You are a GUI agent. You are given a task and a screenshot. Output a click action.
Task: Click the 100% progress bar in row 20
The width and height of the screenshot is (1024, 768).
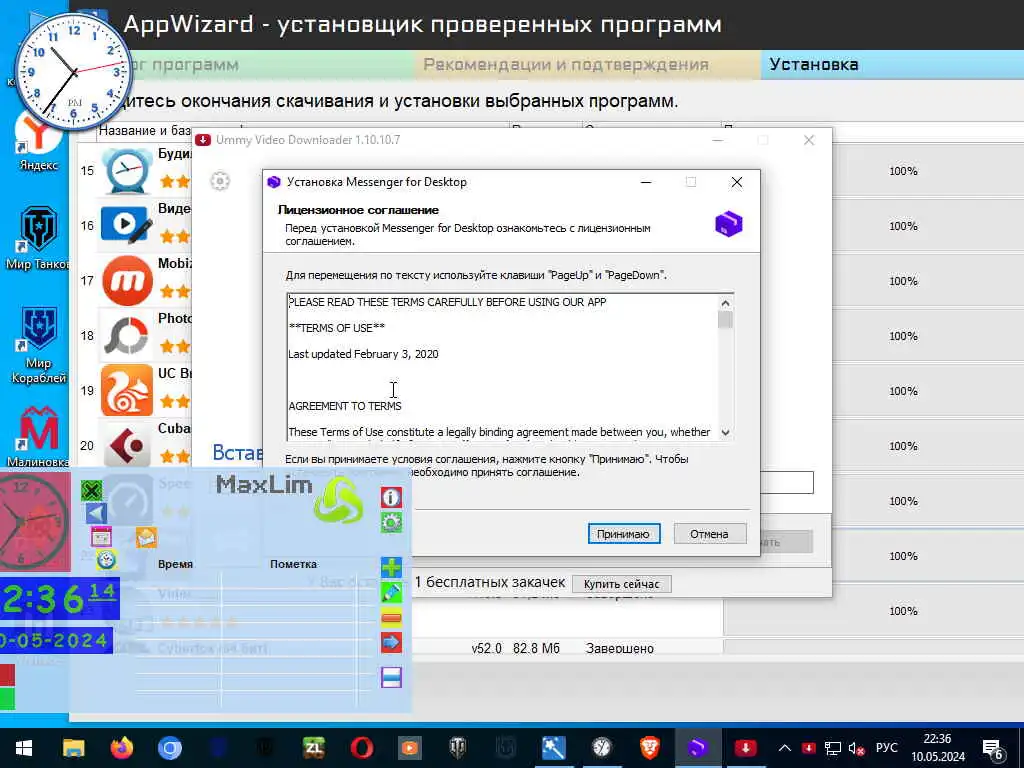click(903, 446)
